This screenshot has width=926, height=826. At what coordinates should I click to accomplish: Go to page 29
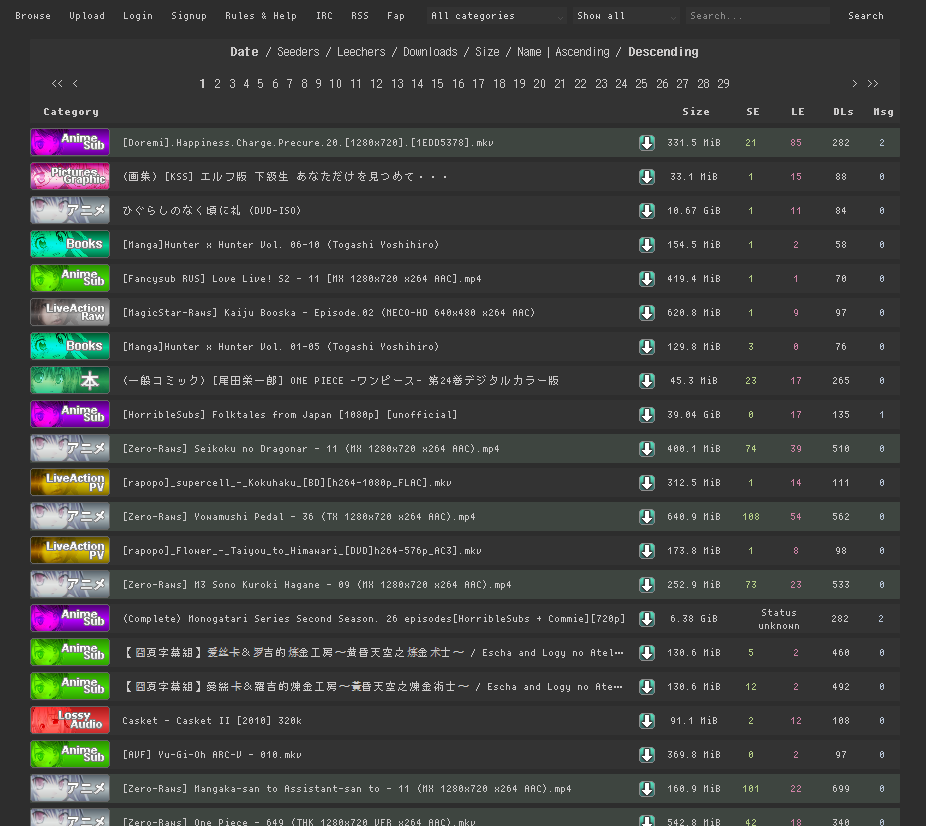pos(723,84)
